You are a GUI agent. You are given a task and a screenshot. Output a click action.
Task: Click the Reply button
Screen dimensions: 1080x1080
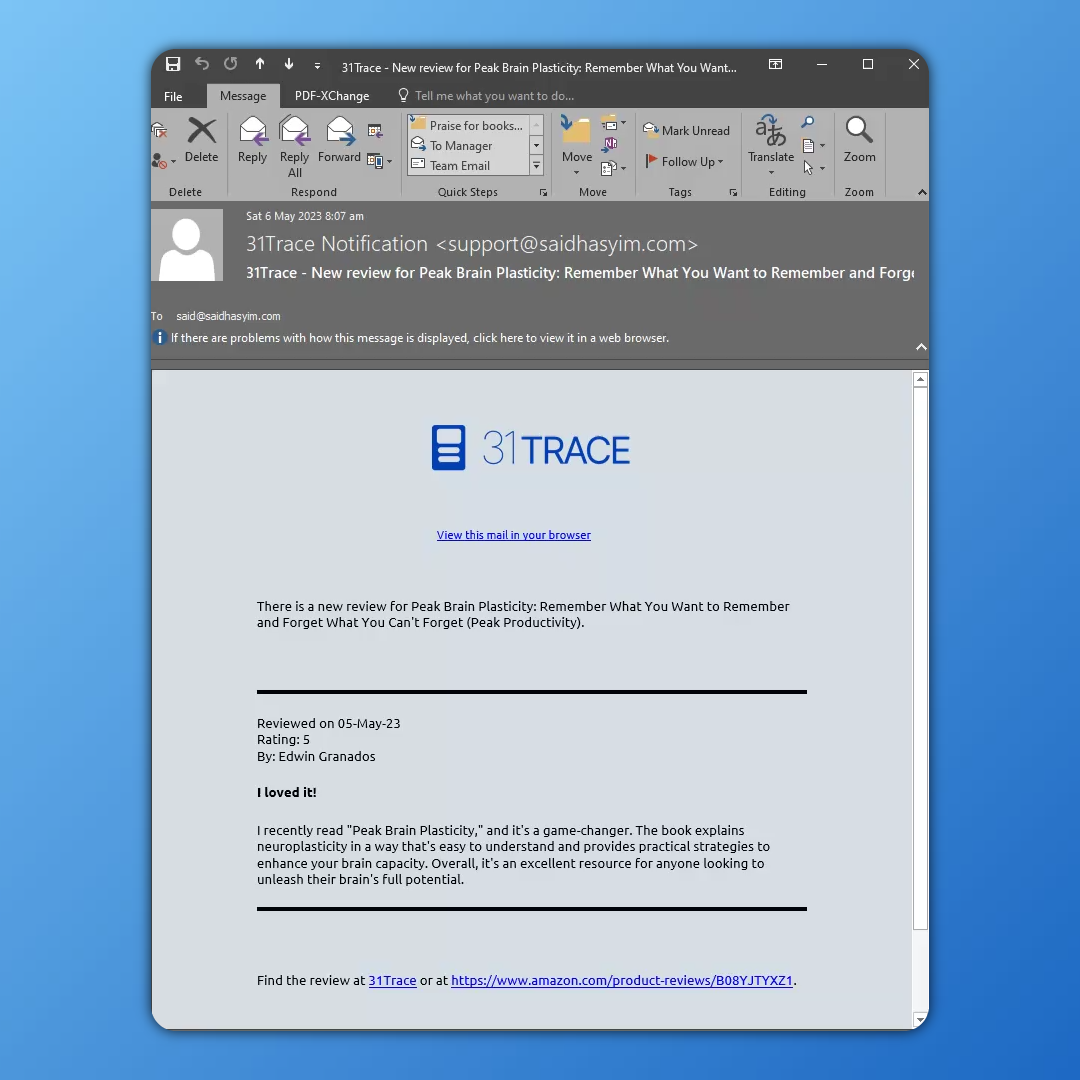(x=252, y=140)
